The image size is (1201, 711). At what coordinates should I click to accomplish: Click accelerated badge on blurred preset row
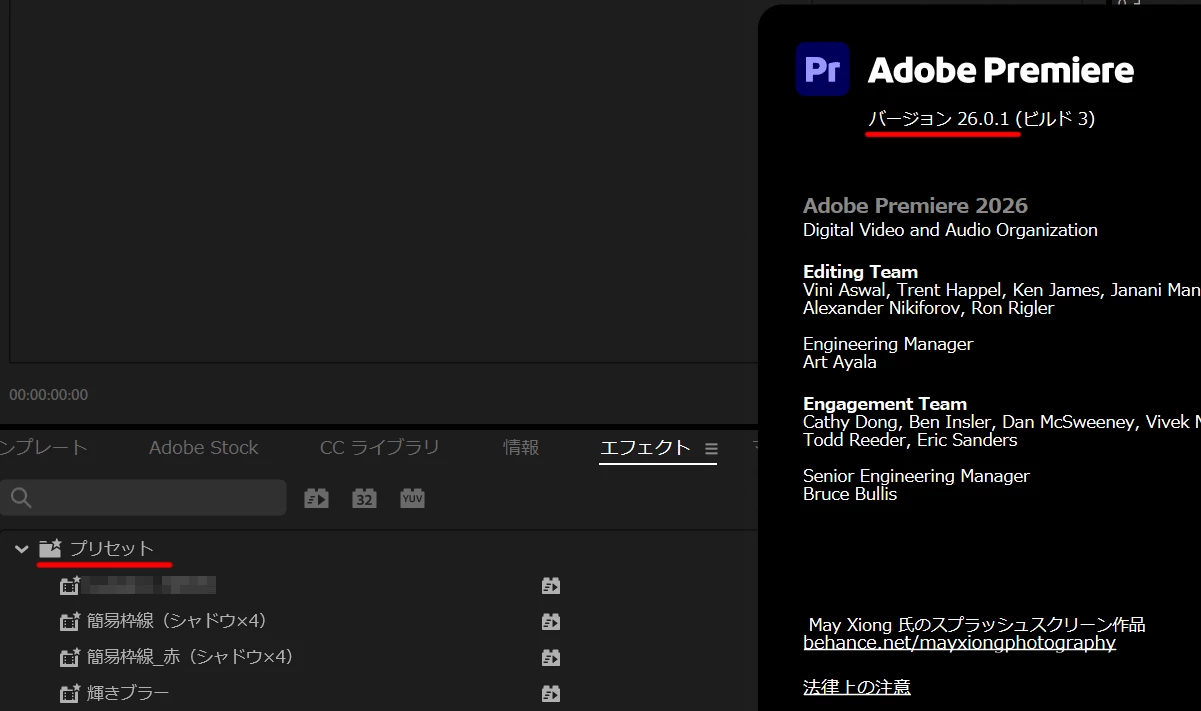tap(550, 586)
